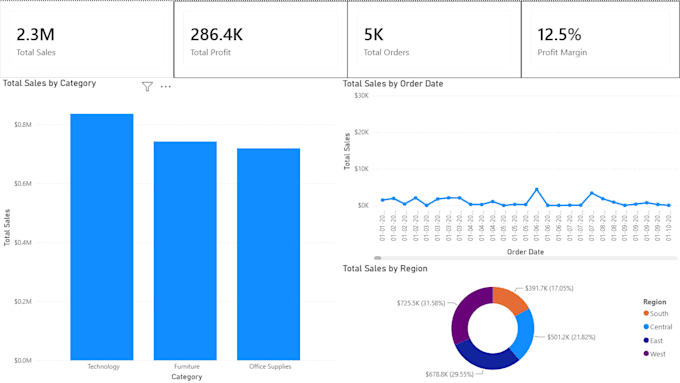This screenshot has width=680, height=383.
Task: Click the Region legend heading
Action: coord(655,302)
